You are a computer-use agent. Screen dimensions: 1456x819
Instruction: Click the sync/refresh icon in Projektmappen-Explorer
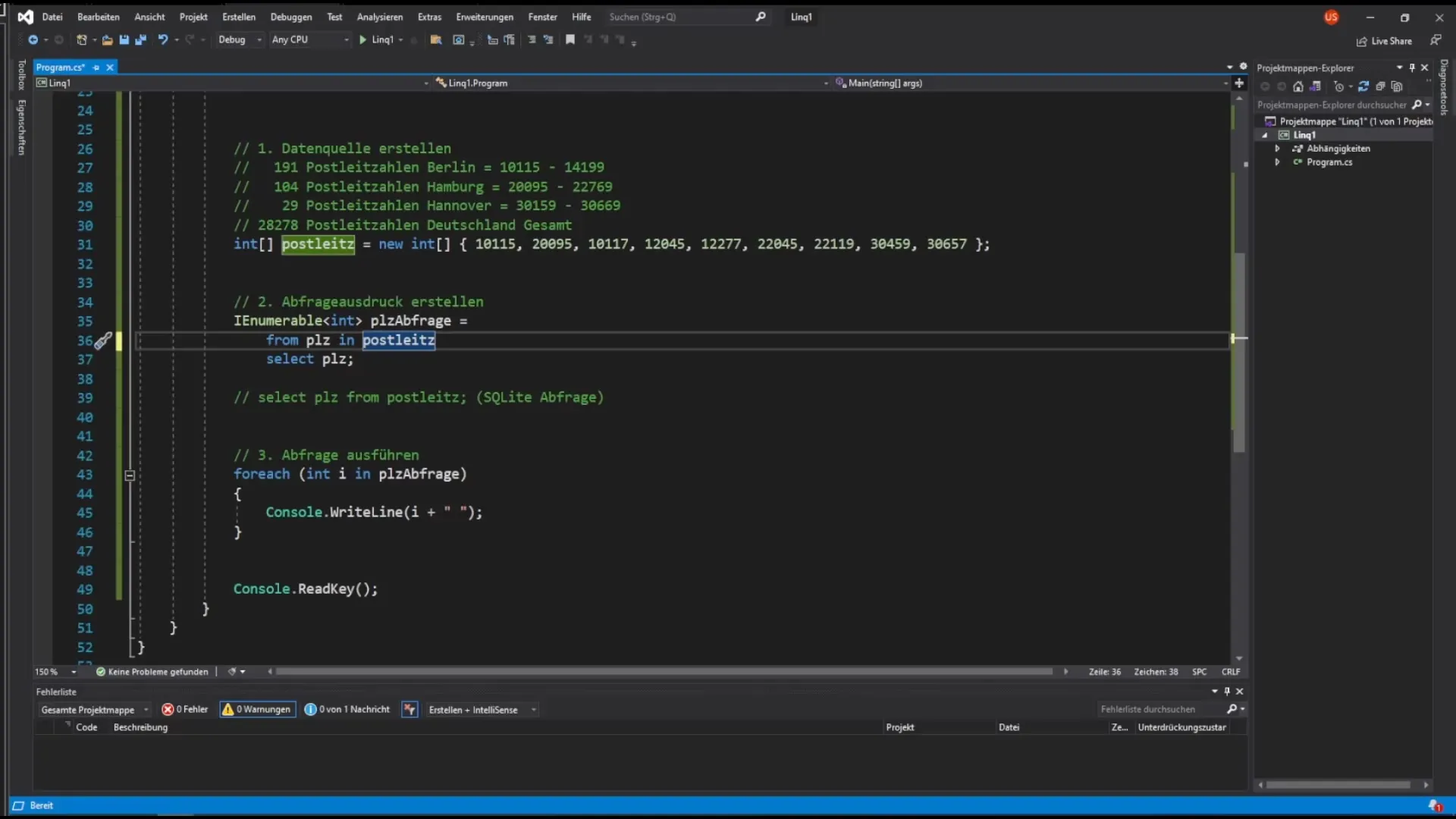click(1363, 86)
